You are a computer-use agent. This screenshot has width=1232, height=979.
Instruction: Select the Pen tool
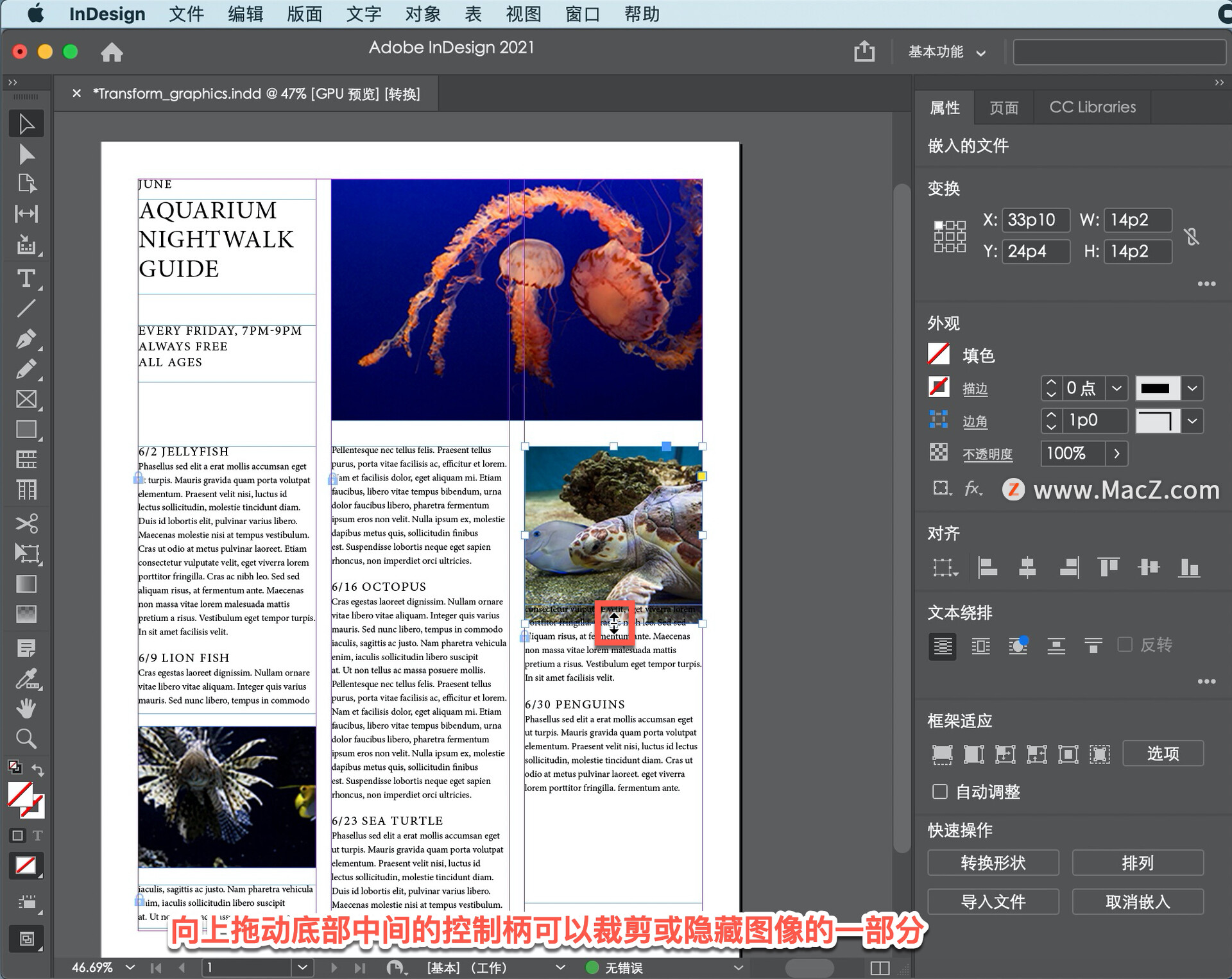(26, 339)
